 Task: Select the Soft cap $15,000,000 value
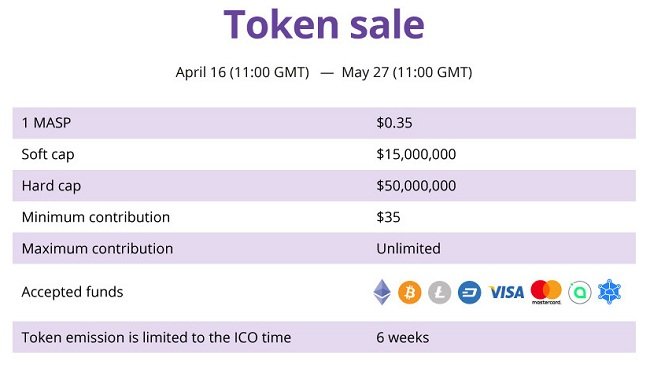(x=416, y=154)
